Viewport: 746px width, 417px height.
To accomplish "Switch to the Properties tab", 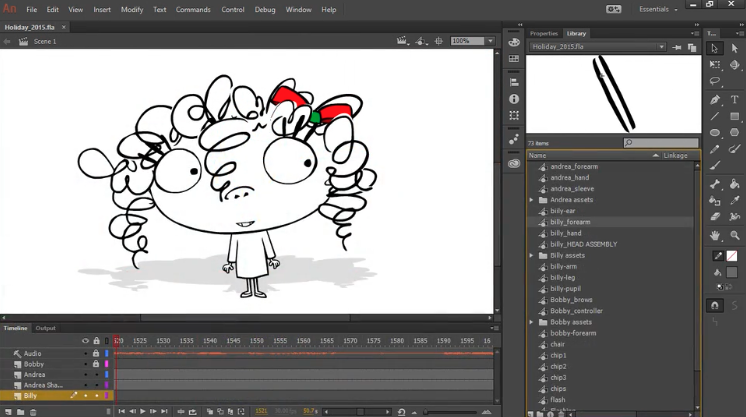I will coord(544,33).
